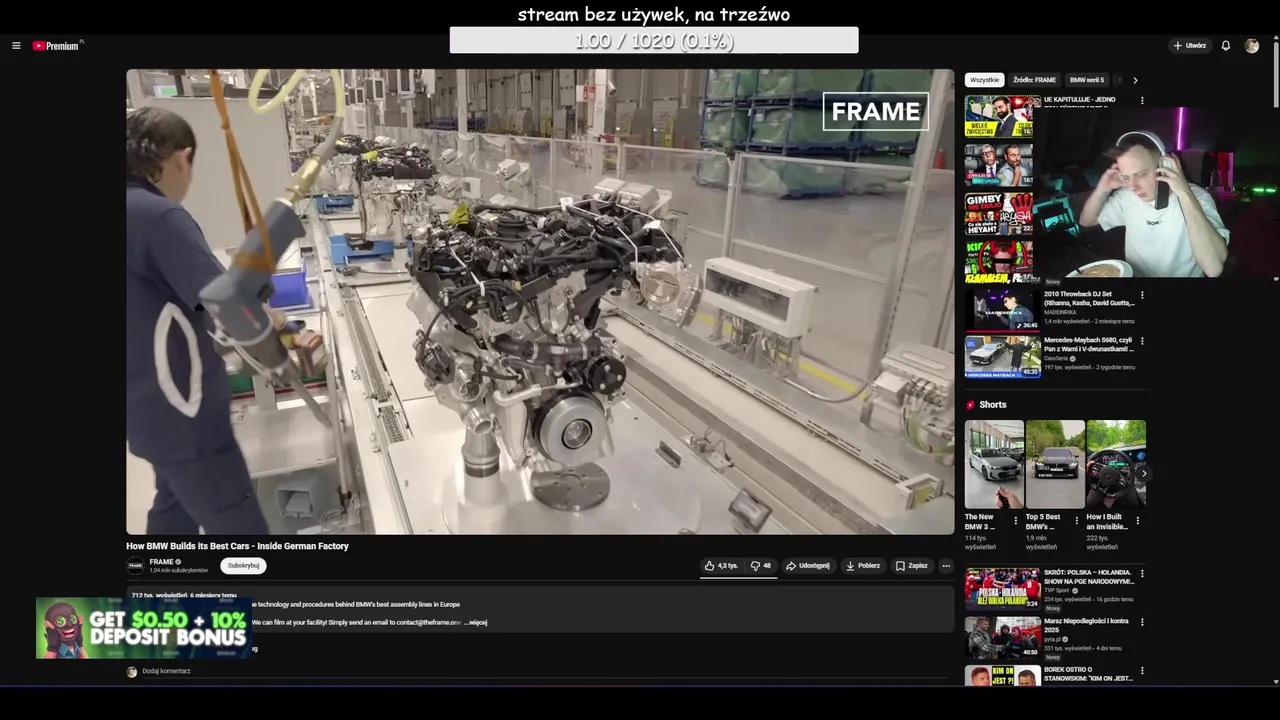Select the Źródło: FRAME filter chip
The width and height of the screenshot is (1280, 720).
(x=1034, y=80)
